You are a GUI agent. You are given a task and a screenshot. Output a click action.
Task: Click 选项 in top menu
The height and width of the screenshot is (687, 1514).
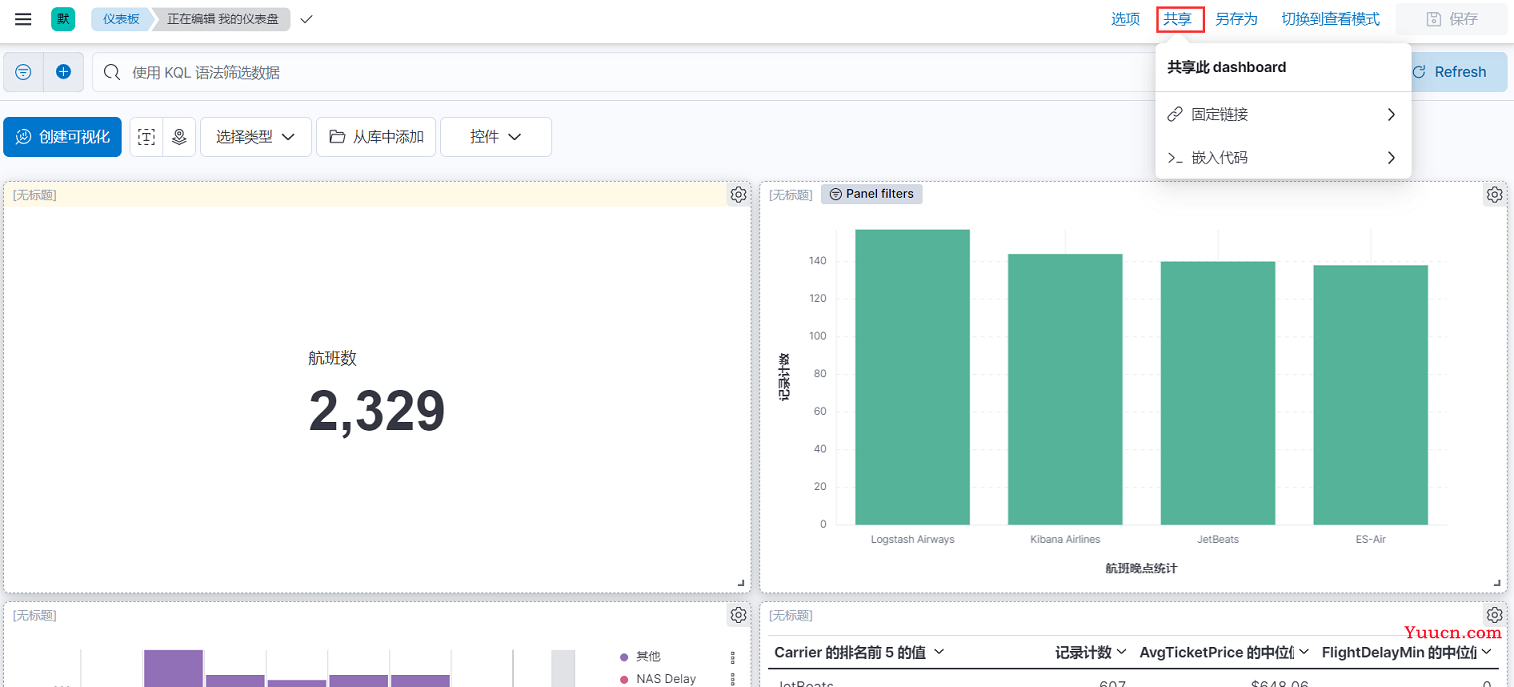(1126, 19)
